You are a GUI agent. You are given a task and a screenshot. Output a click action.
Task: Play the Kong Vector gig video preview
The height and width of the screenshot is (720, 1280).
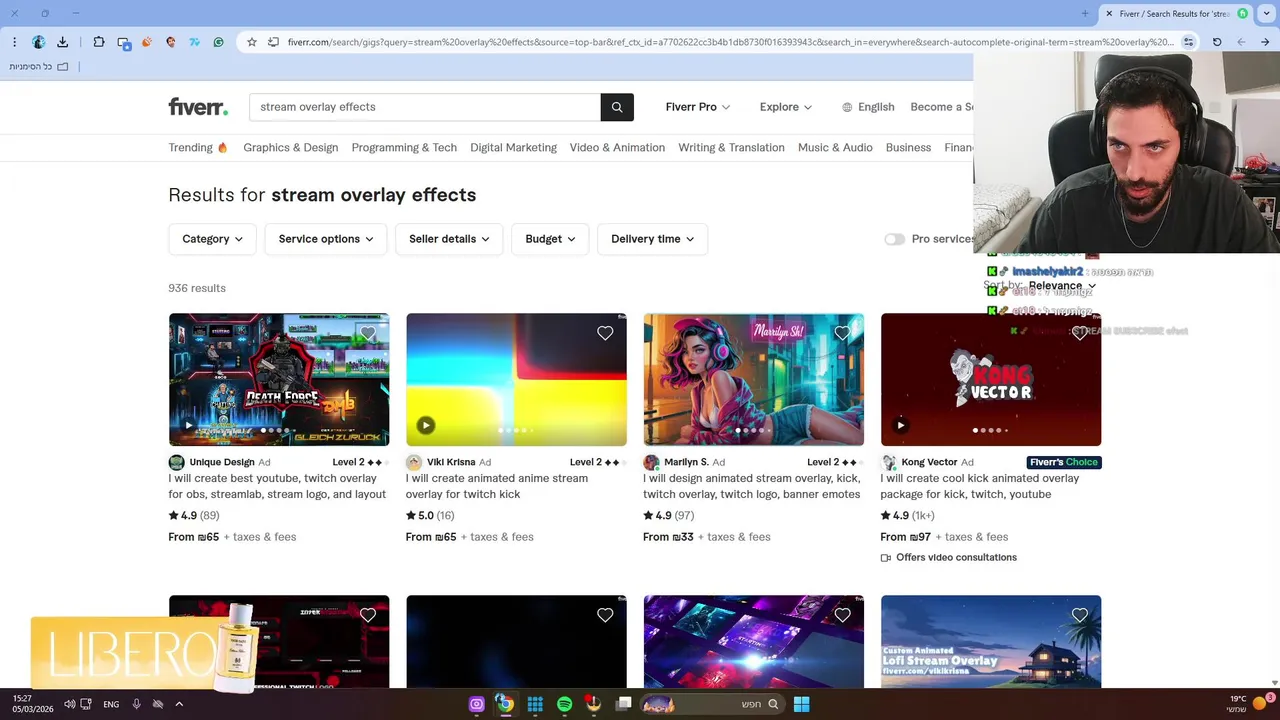pyautogui.click(x=900, y=425)
